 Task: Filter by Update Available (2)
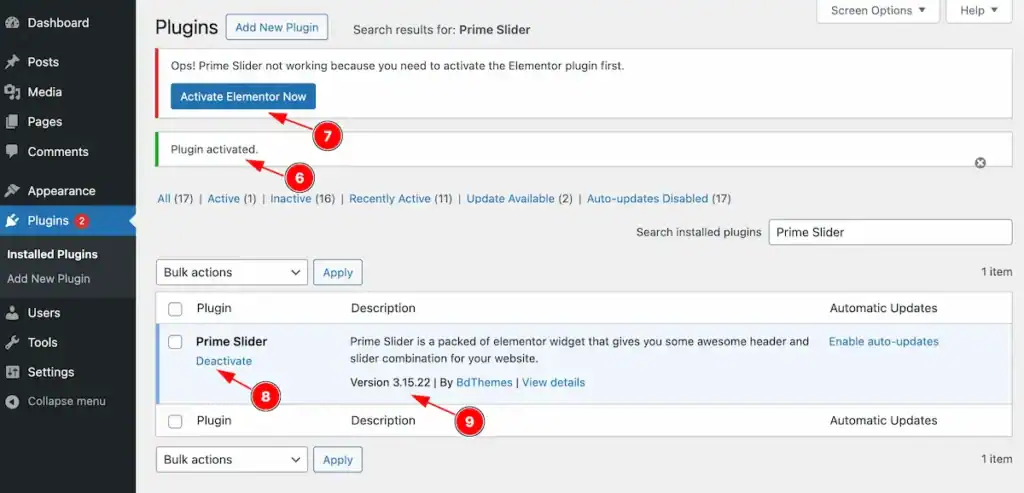point(519,199)
